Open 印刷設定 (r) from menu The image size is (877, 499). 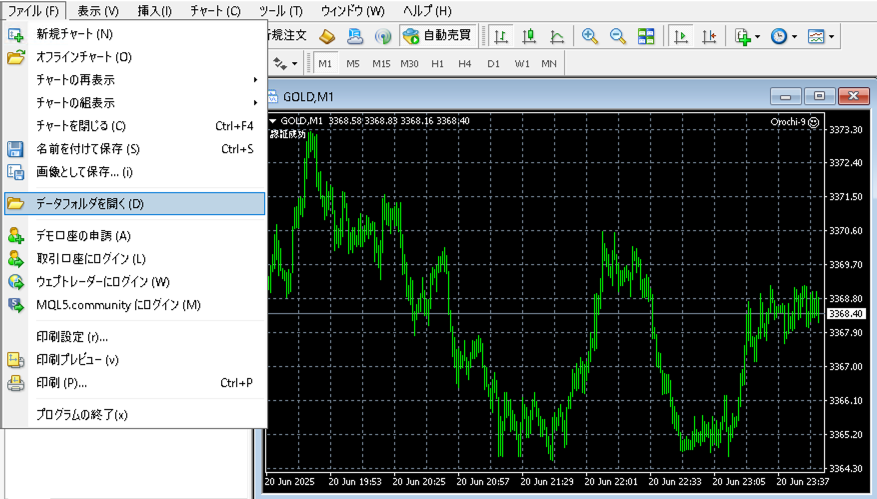pos(134,337)
